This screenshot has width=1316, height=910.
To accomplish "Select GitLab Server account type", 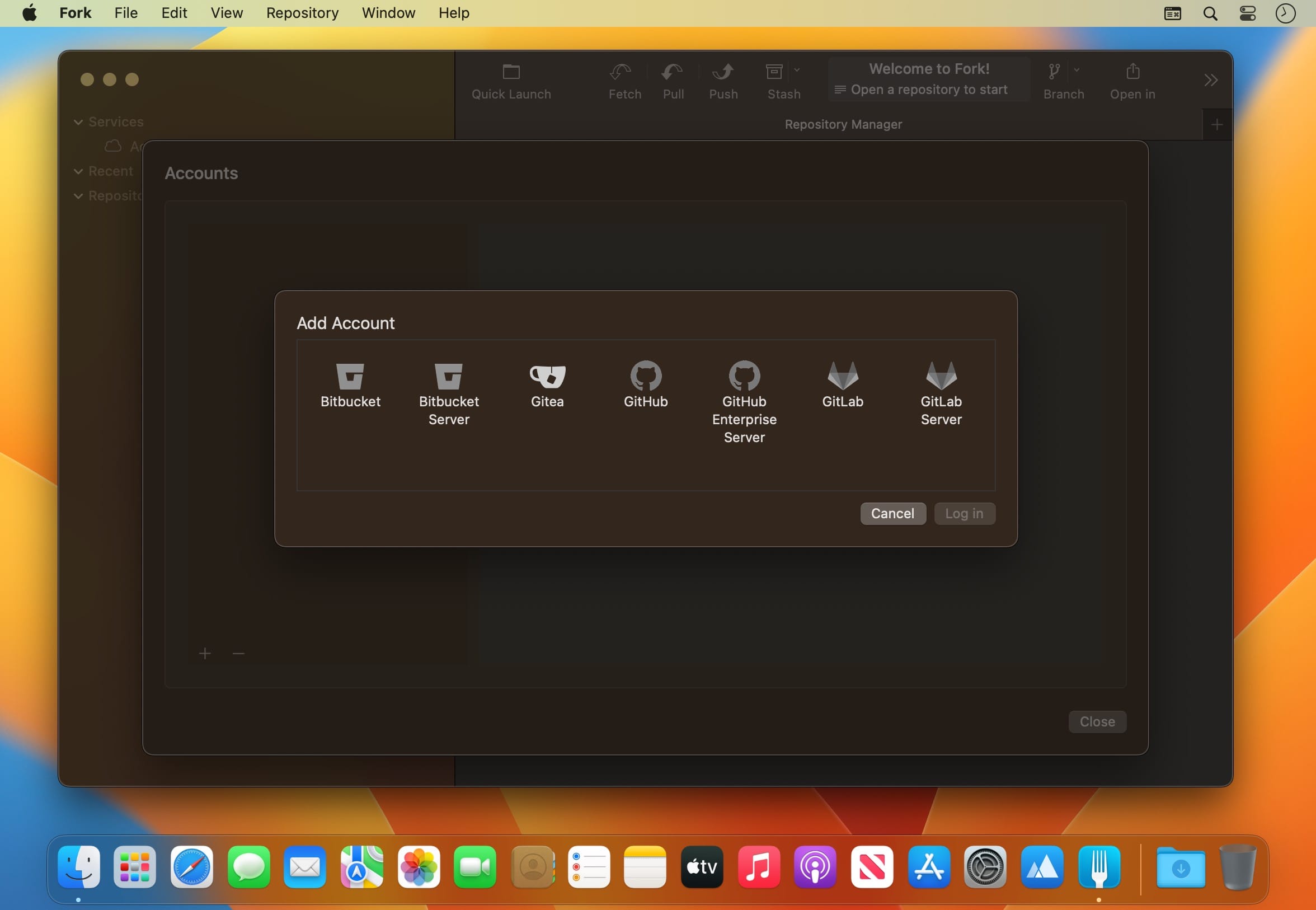I will click(x=941, y=376).
